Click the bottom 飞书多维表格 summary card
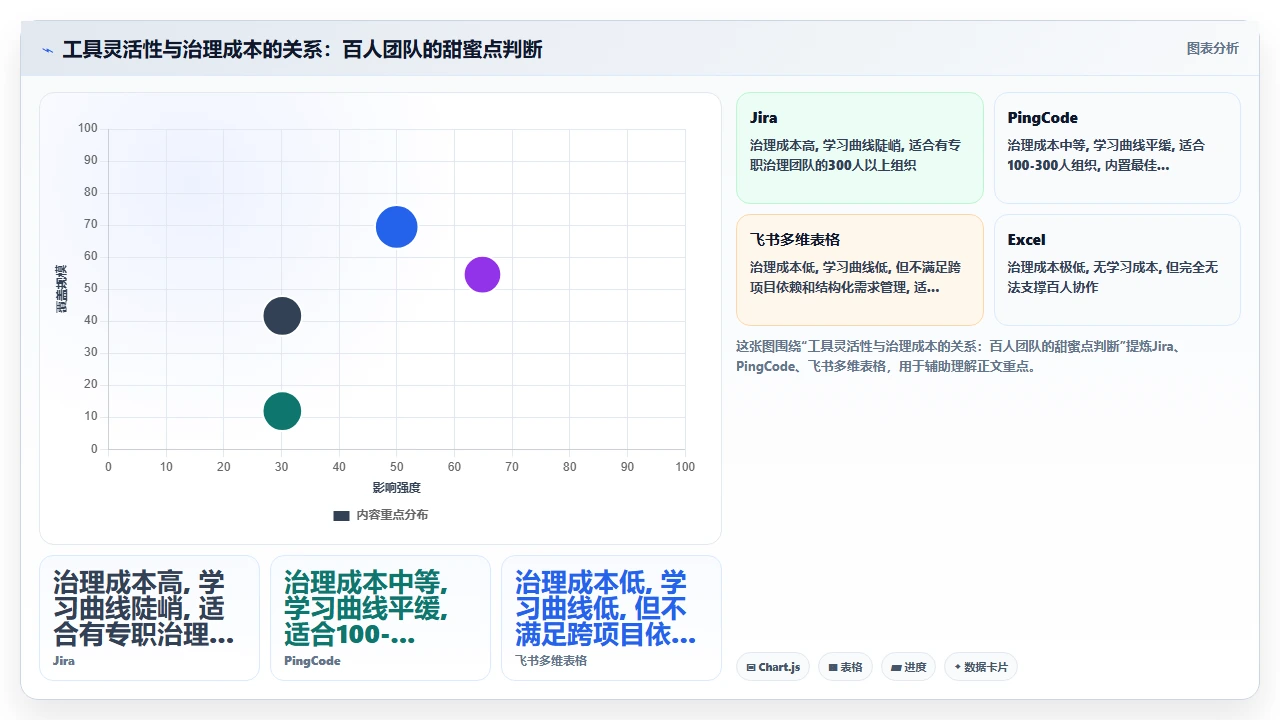 (x=611, y=618)
